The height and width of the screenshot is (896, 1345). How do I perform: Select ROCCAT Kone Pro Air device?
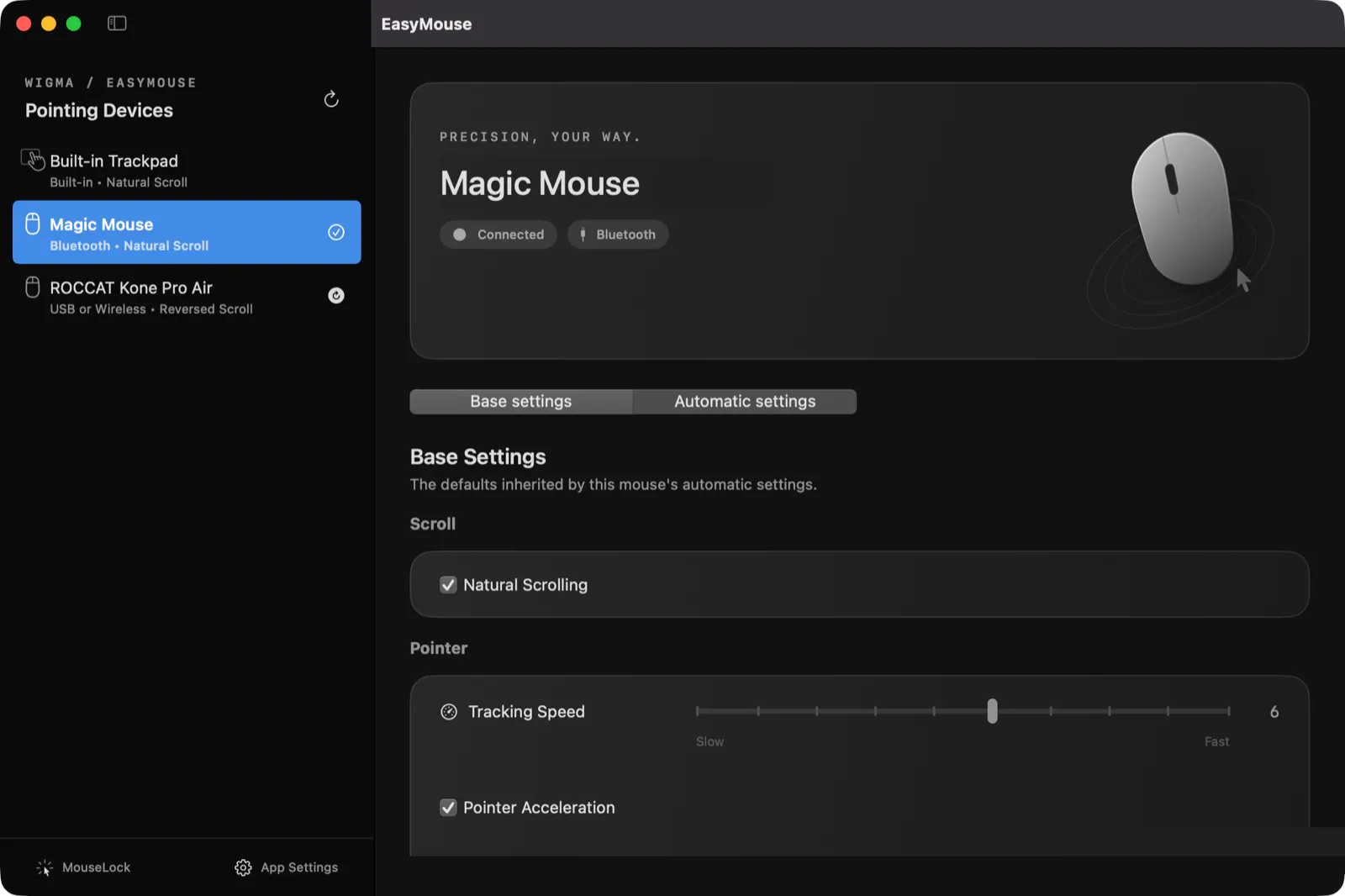click(187, 296)
